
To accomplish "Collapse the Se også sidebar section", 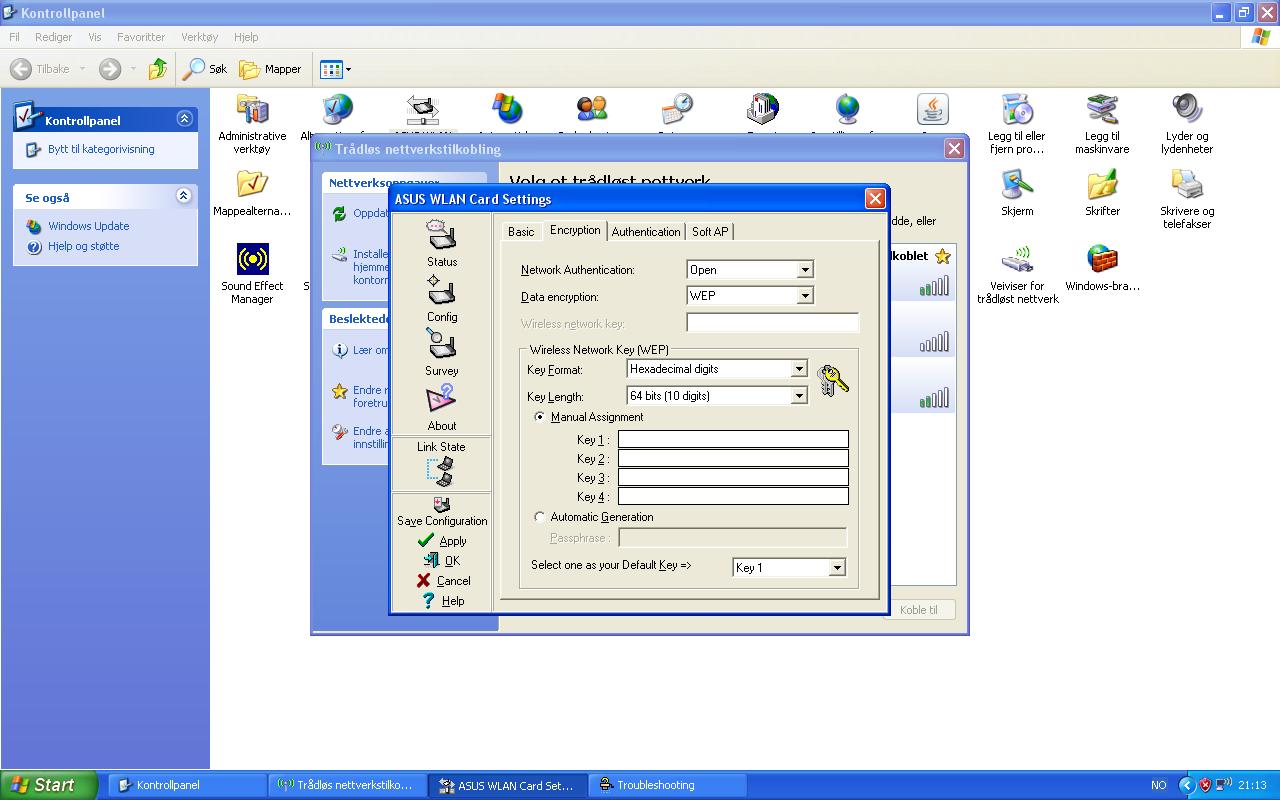I will pos(183,196).
